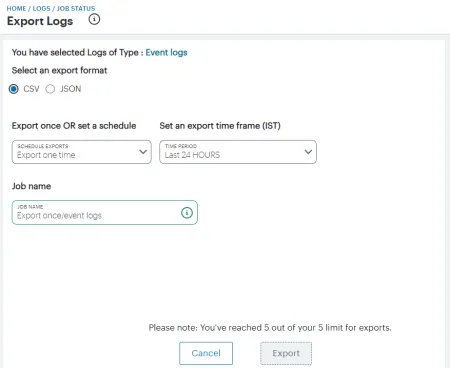Click the 'Select an export format' label

pos(59,70)
